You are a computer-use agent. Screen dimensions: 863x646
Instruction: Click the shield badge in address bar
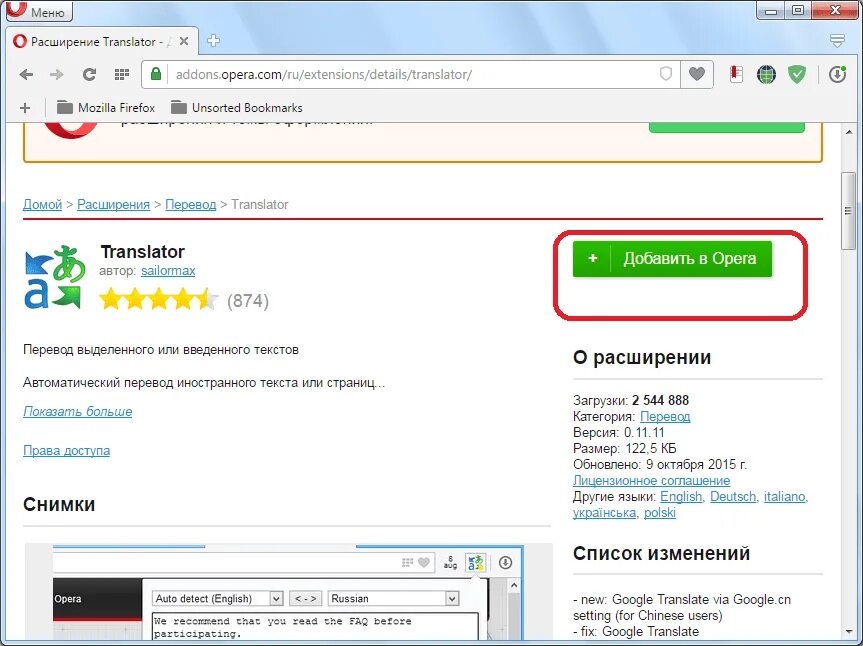click(666, 74)
